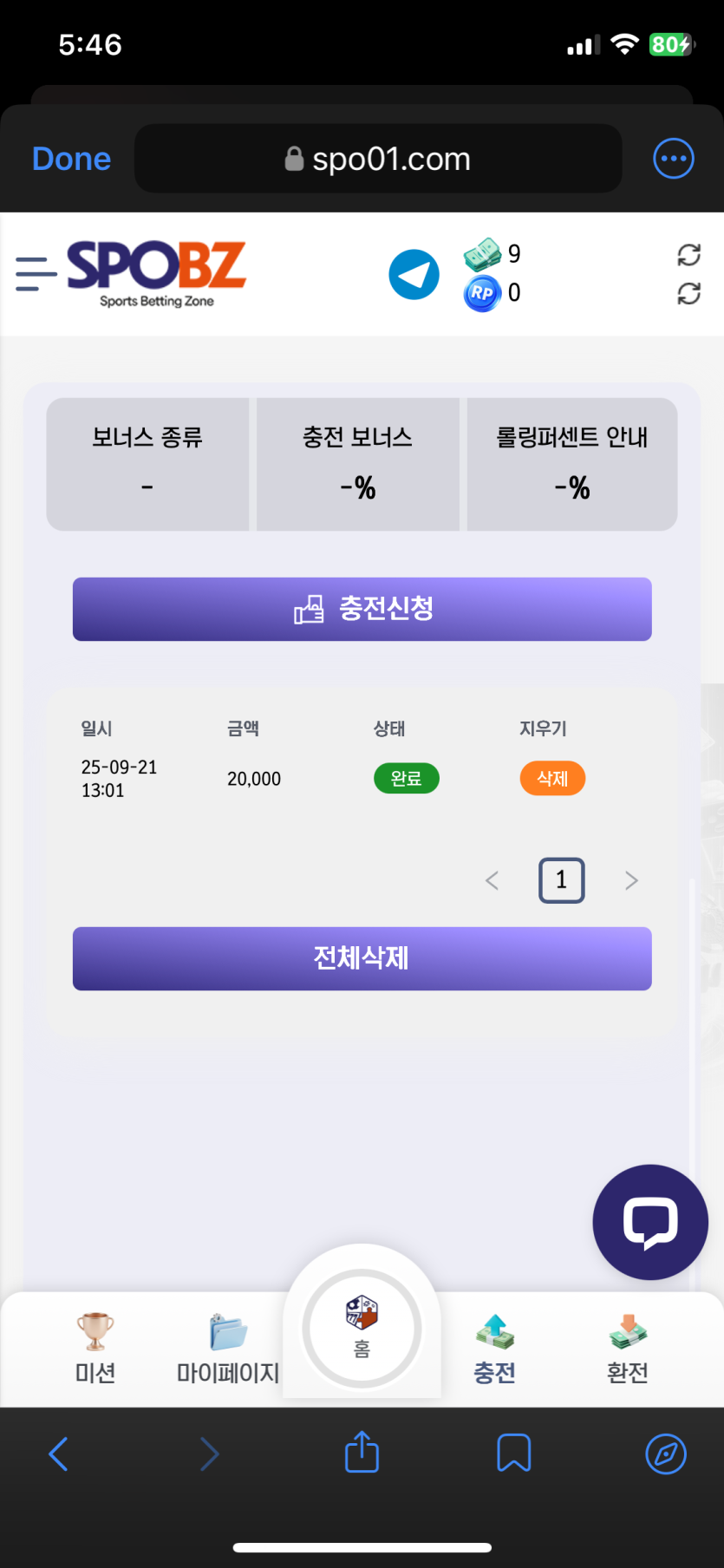
Task: Open the hamburger side menu
Action: 36,273
